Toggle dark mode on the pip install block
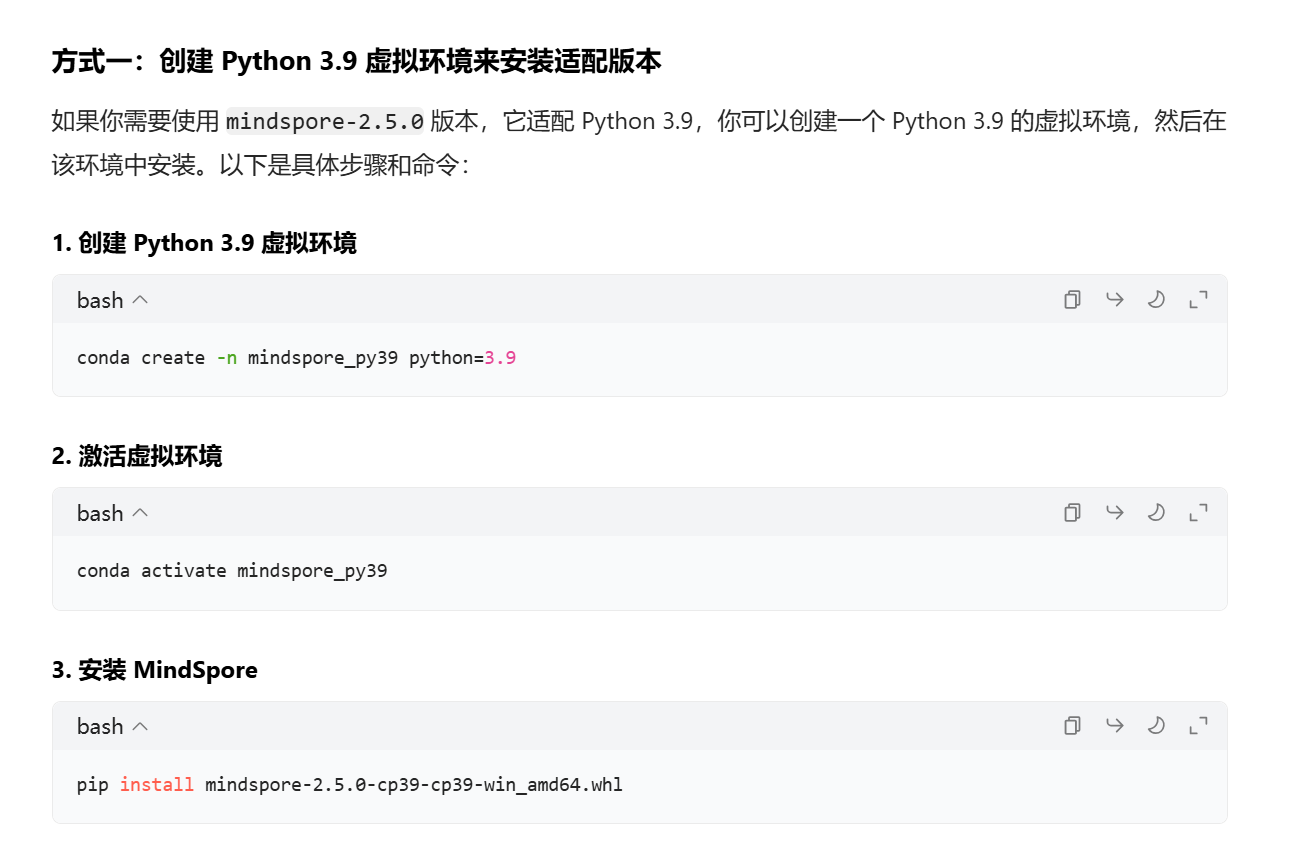1305x850 pixels. coord(1156,725)
